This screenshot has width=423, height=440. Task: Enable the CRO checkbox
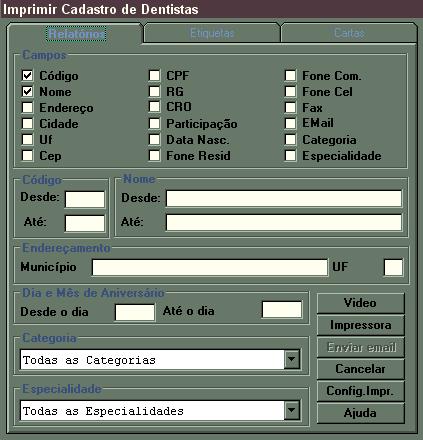(x=154, y=107)
